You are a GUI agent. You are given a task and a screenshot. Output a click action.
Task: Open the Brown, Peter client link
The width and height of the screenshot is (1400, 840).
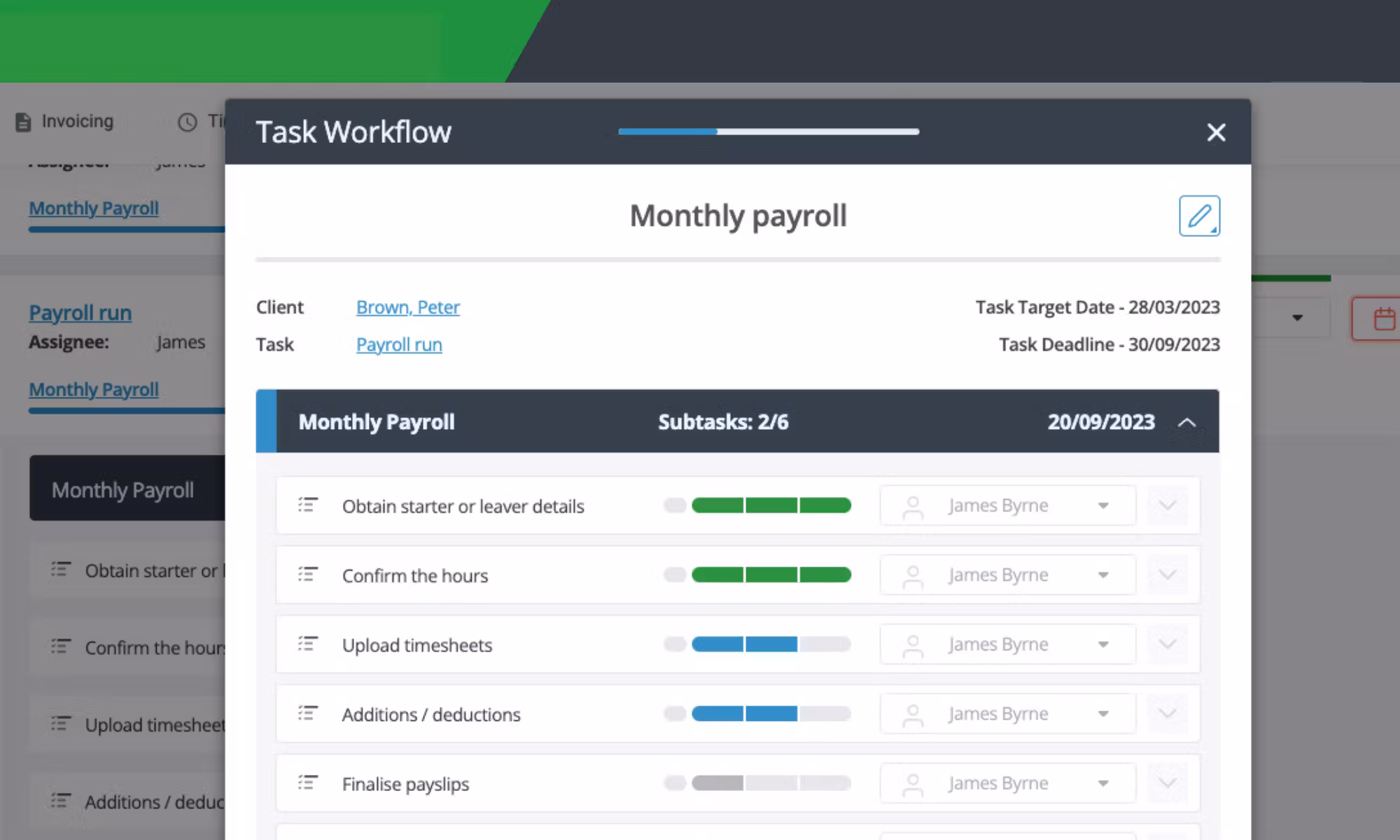click(408, 307)
